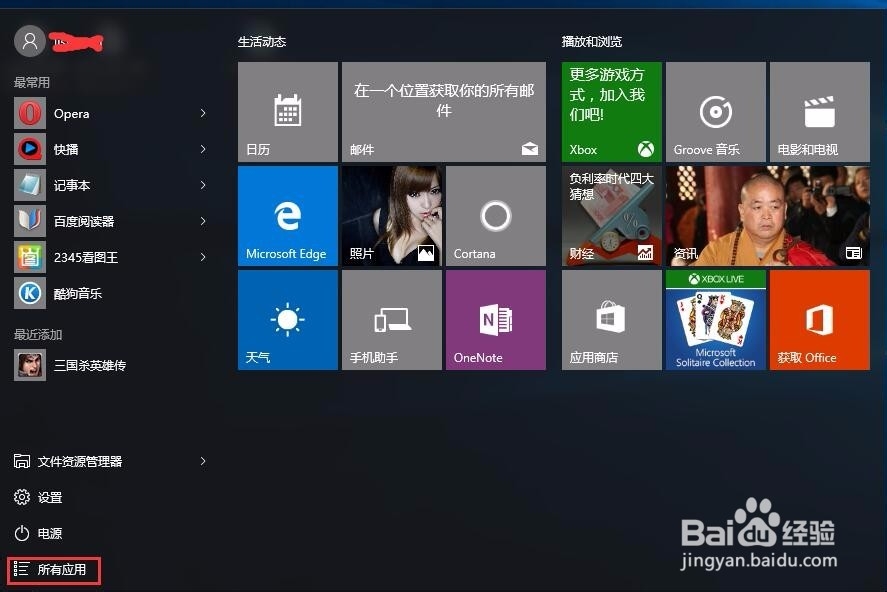Open the 邮件 mail tile
This screenshot has width=887, height=592.
tap(444, 112)
